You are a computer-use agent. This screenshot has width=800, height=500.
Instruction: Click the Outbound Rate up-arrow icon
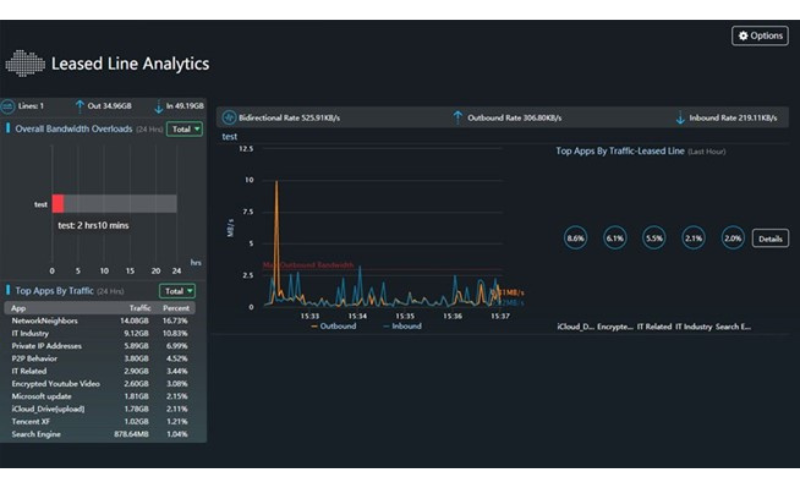pos(458,118)
